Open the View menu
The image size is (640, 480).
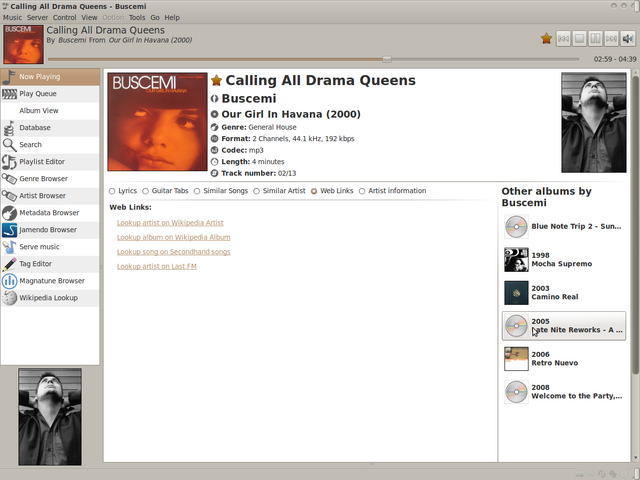(89, 18)
